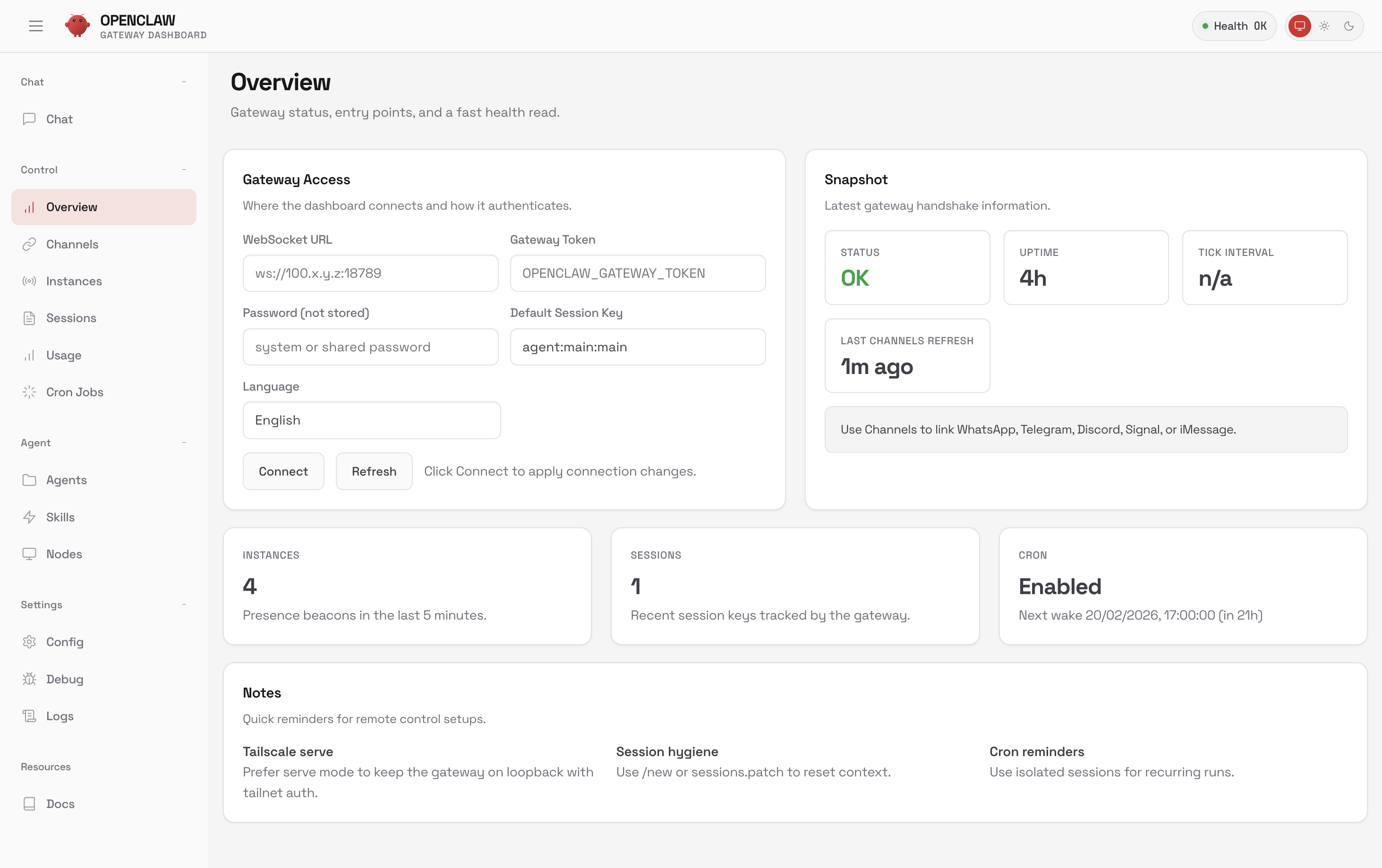
Task: Open the Language dropdown showing English
Action: (371, 420)
